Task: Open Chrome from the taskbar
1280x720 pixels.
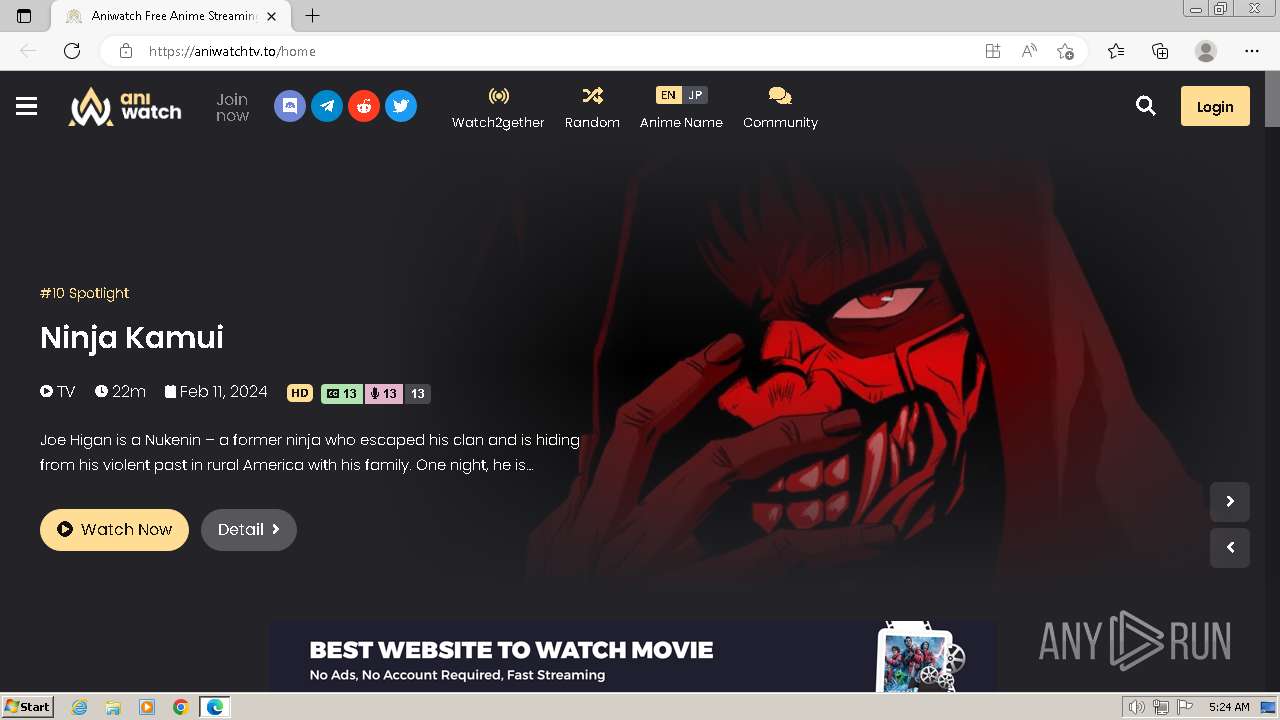Action: coord(181,707)
